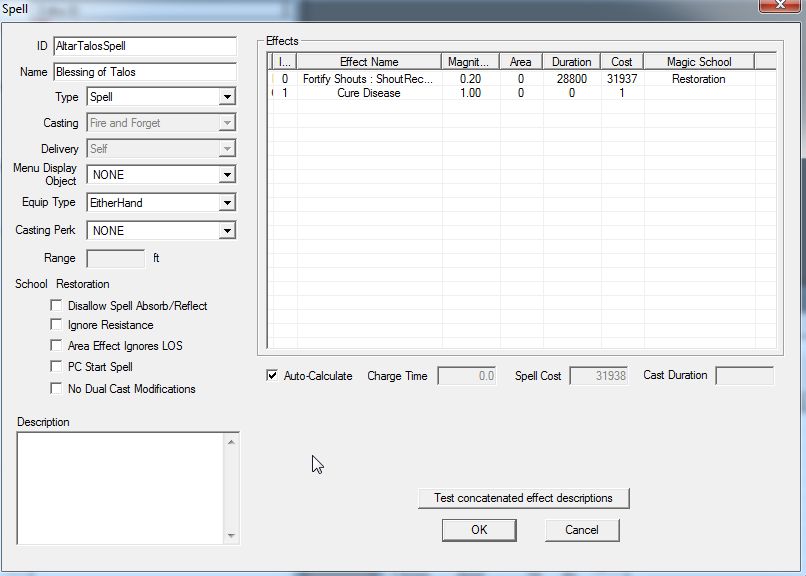This screenshot has height=576, width=806.
Task: Click Restoration in the Magic School column
Action: coord(699,79)
